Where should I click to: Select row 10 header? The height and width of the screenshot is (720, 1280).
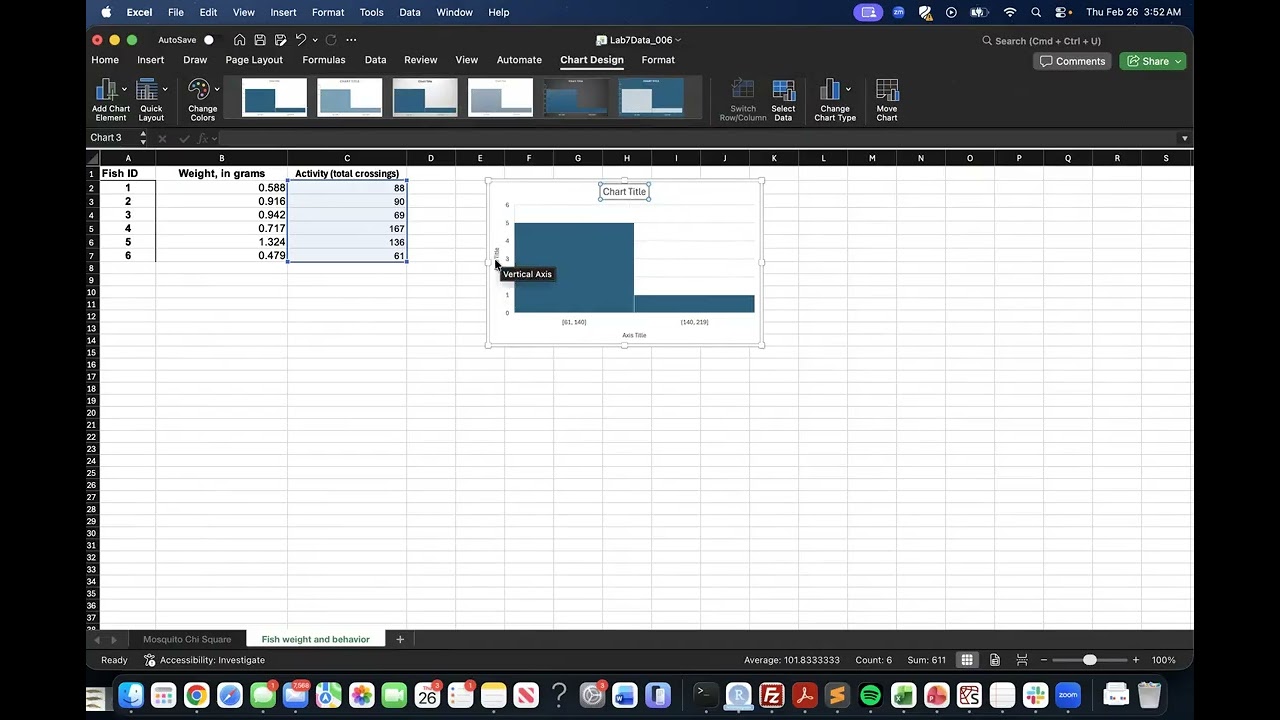coord(91,292)
